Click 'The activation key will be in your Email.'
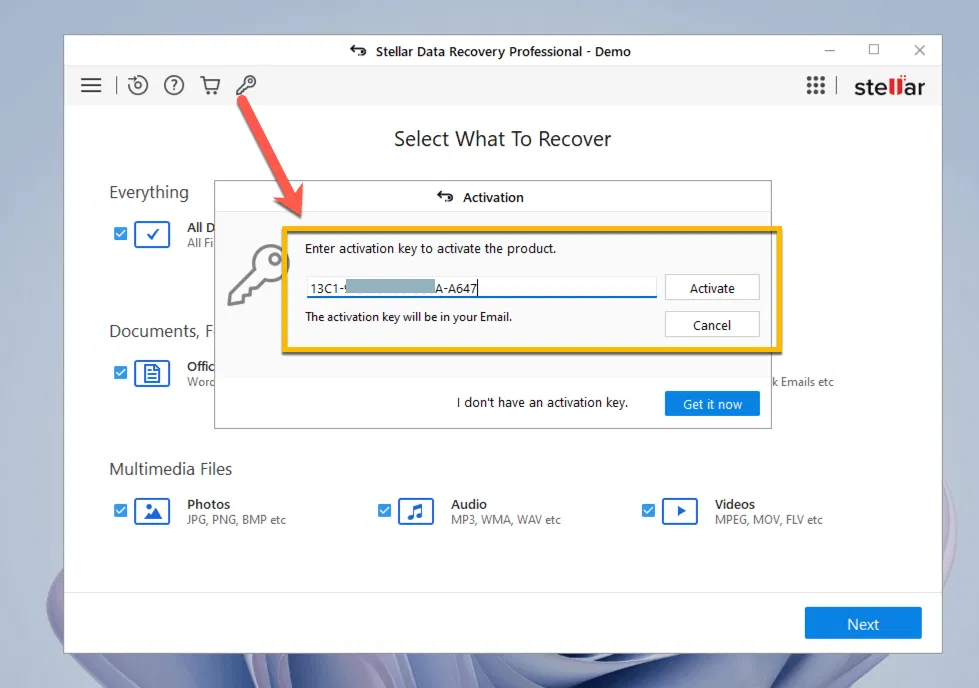Image resolution: width=979 pixels, height=688 pixels. point(408,317)
